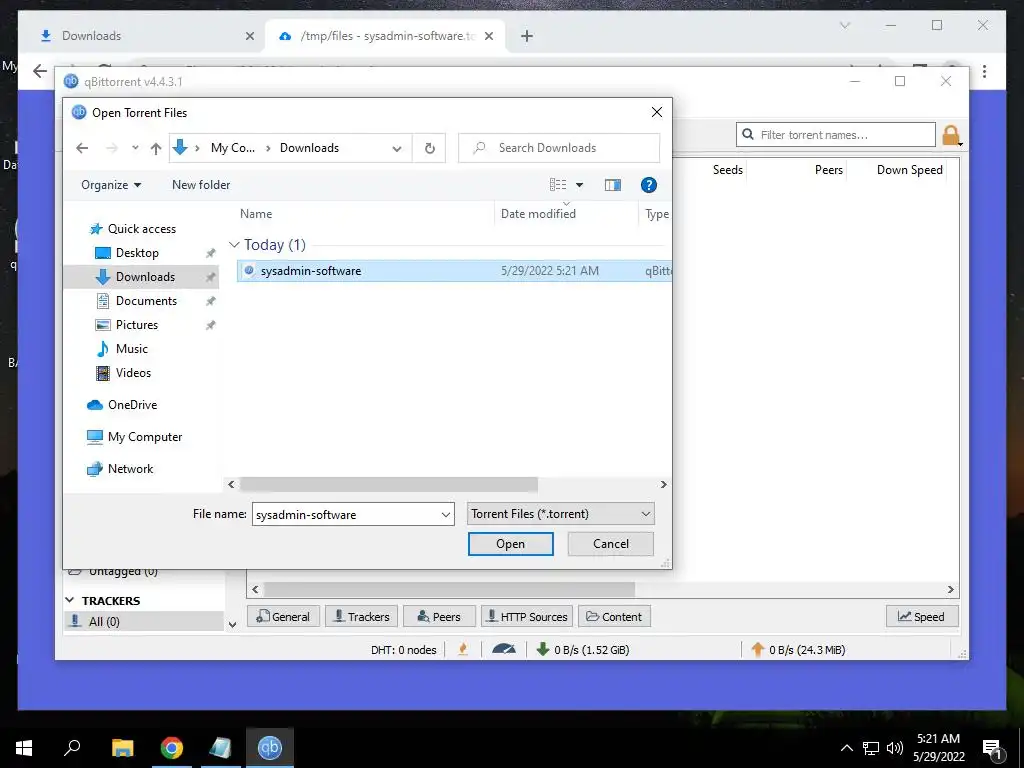Click the qBittorrent lock UI icon

pos(951,135)
